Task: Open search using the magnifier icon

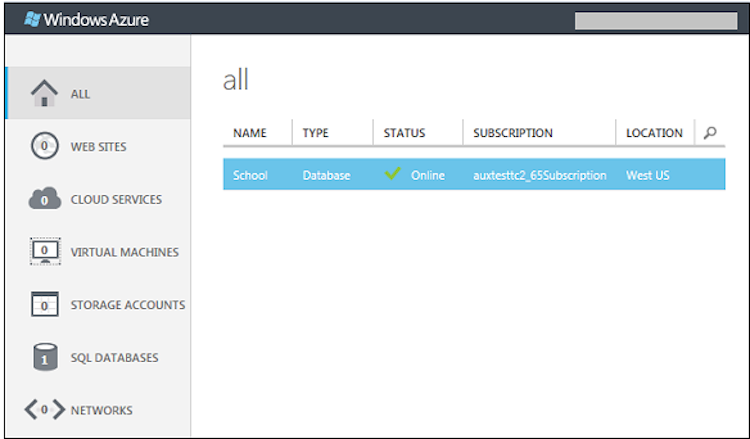Action: point(710,132)
